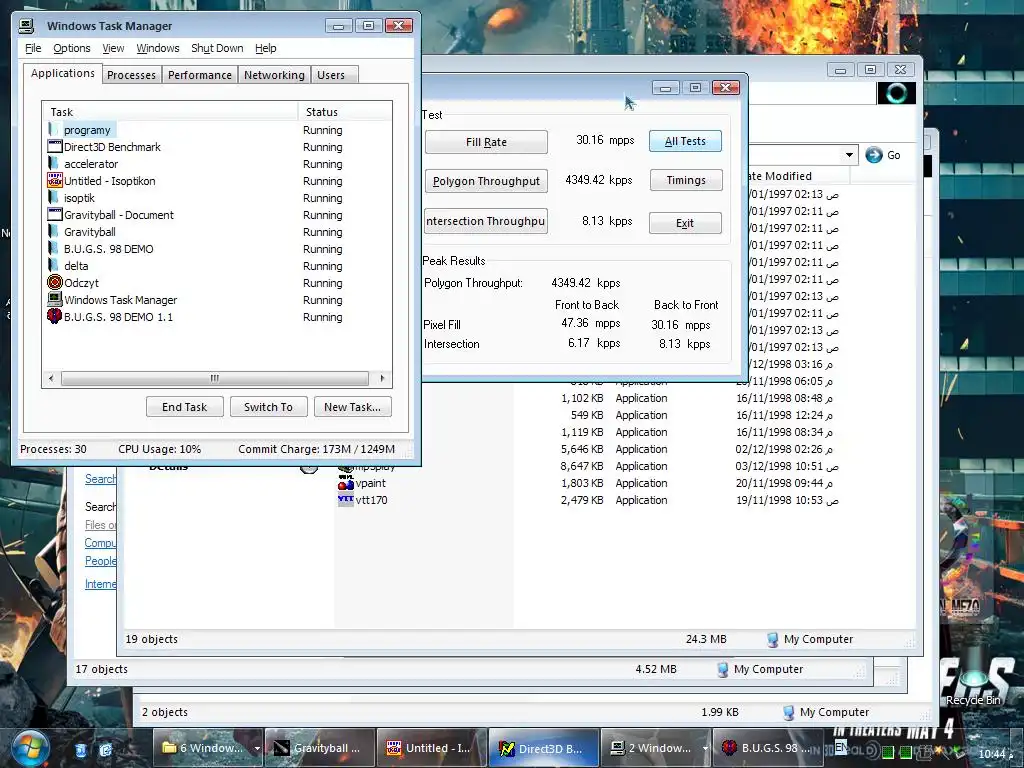The width and height of the screenshot is (1024, 768).
Task: Click the vpaint application icon in Explorer
Action: (x=345, y=483)
